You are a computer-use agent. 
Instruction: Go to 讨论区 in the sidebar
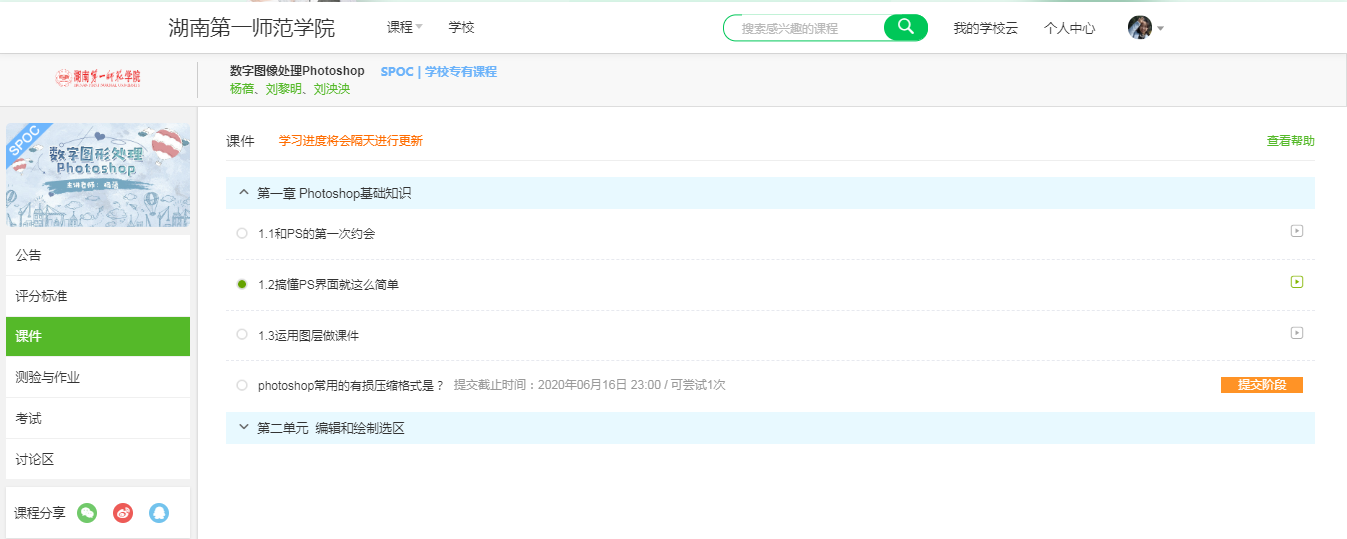coord(35,459)
